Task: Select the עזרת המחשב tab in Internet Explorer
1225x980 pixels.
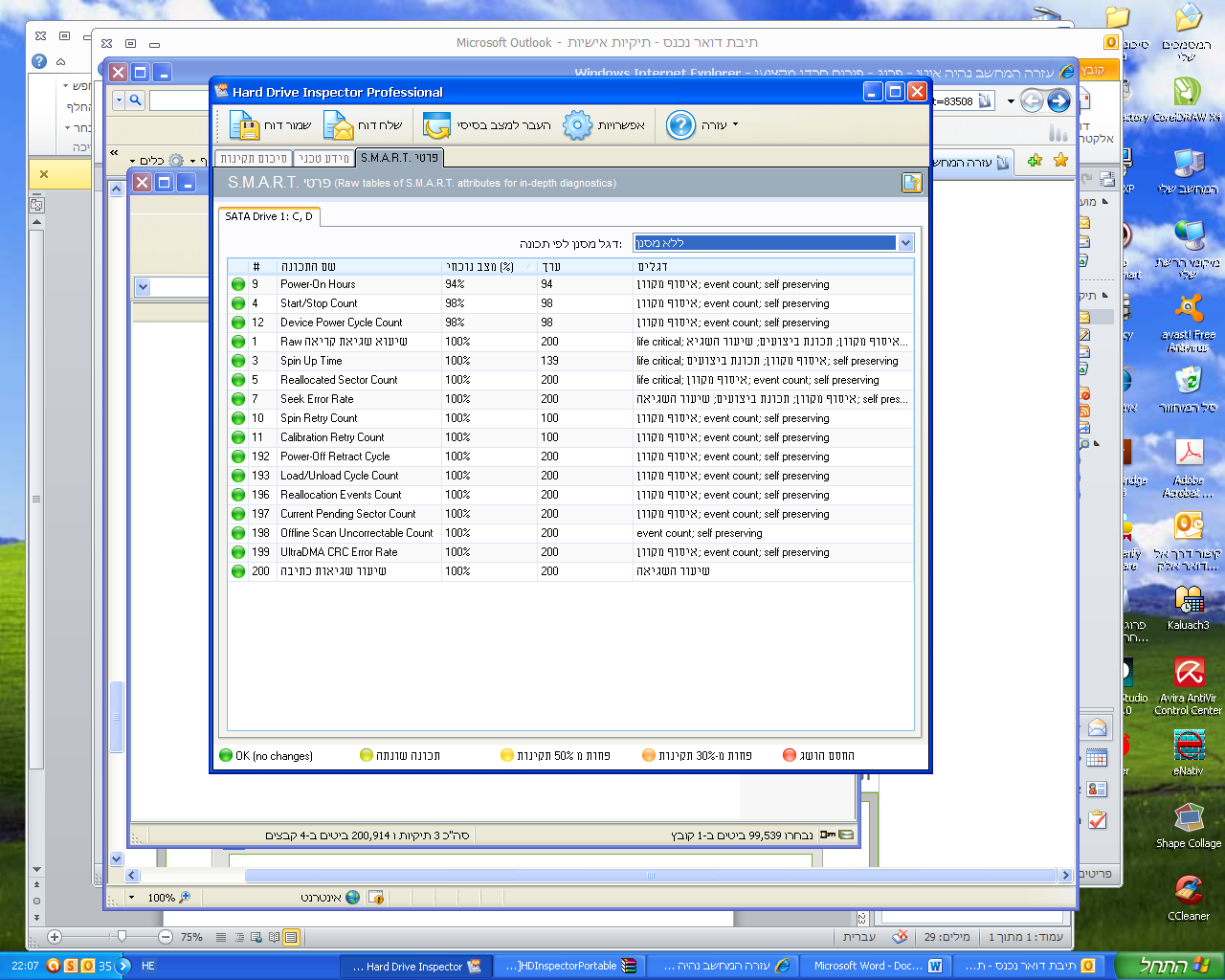Action: click(971, 163)
